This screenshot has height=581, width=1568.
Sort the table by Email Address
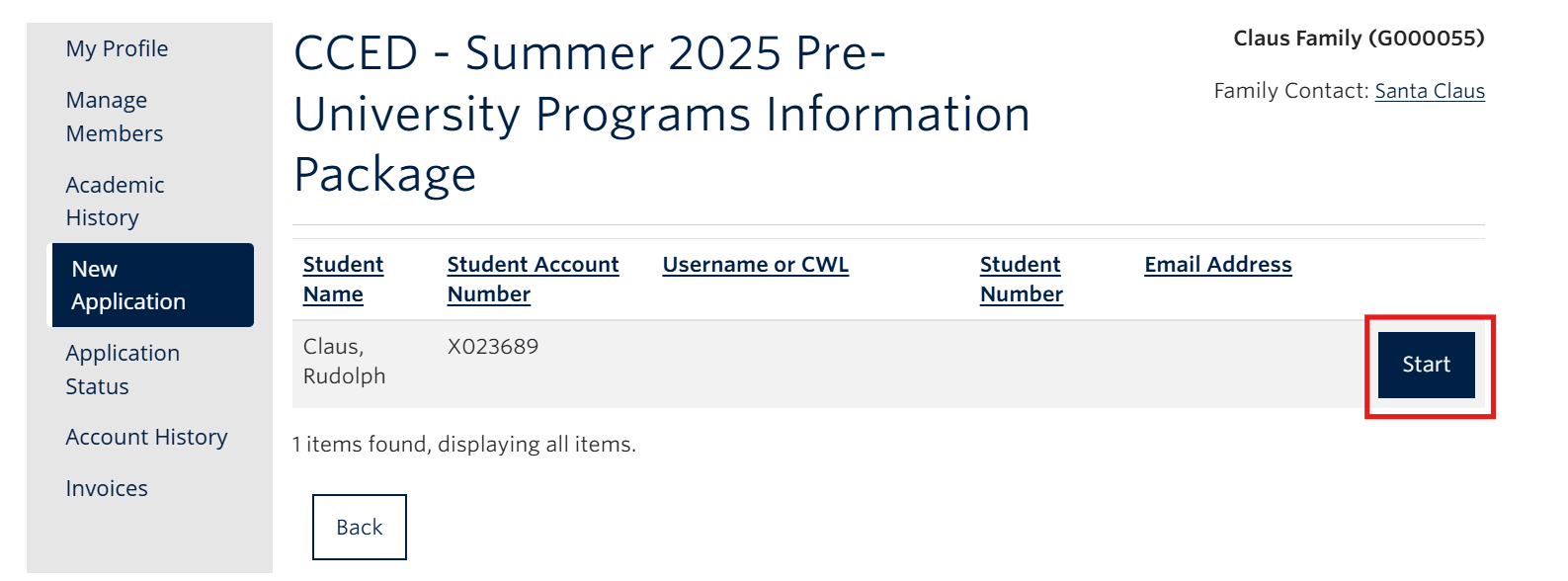[1216, 264]
